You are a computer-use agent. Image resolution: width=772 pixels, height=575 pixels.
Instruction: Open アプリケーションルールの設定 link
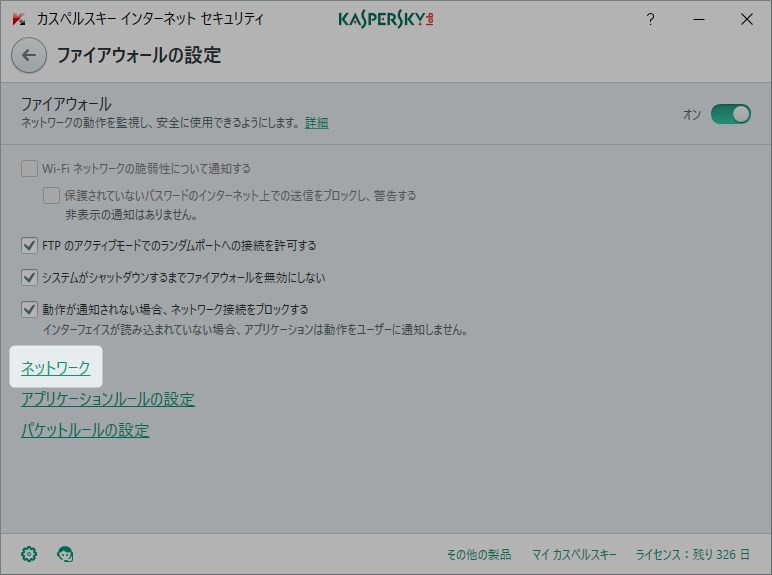point(108,399)
